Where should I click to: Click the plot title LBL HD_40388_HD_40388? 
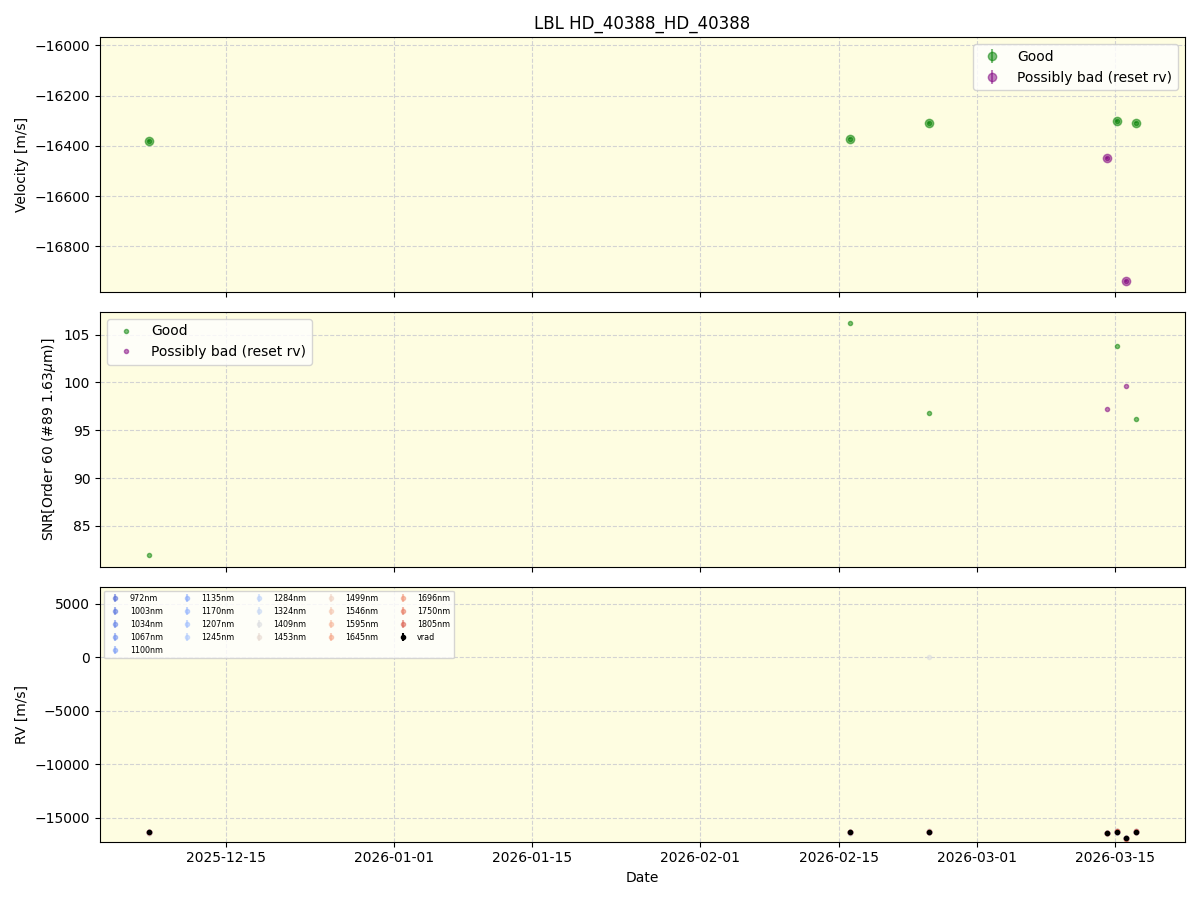(x=641, y=22)
